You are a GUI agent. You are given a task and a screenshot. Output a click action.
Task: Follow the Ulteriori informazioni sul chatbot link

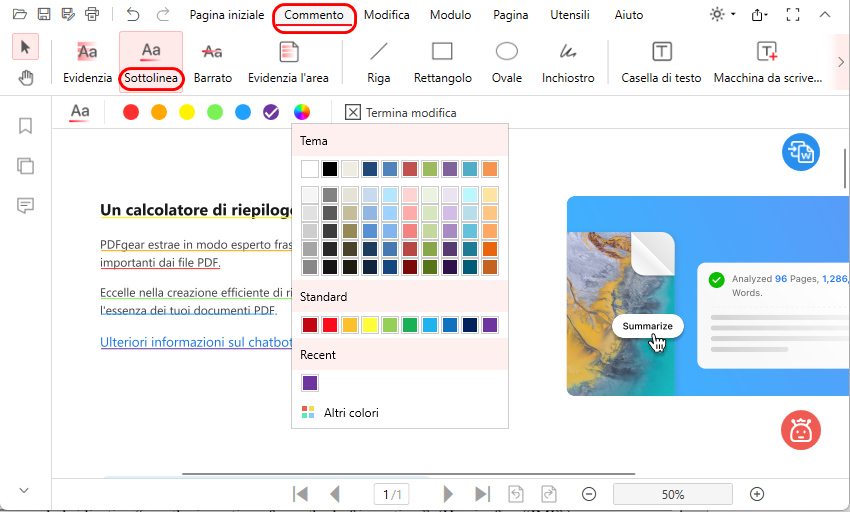point(196,342)
